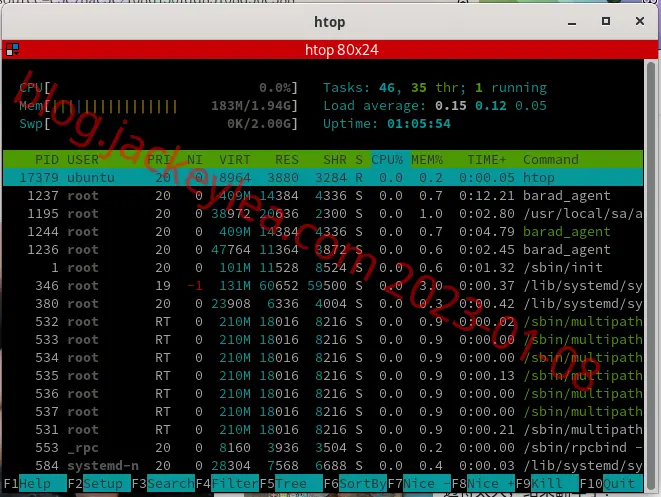
Task: Sort by SHR column header
Action: click(335, 160)
